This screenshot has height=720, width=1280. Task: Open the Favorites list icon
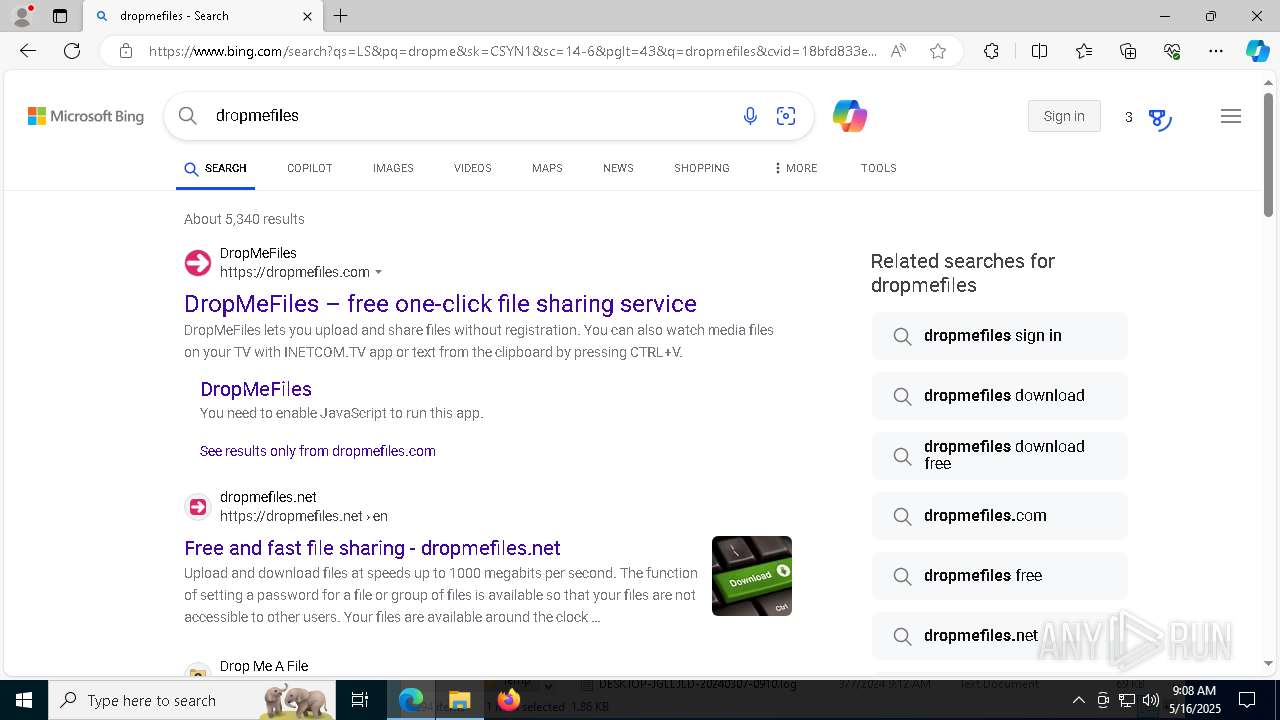pos(1084,51)
